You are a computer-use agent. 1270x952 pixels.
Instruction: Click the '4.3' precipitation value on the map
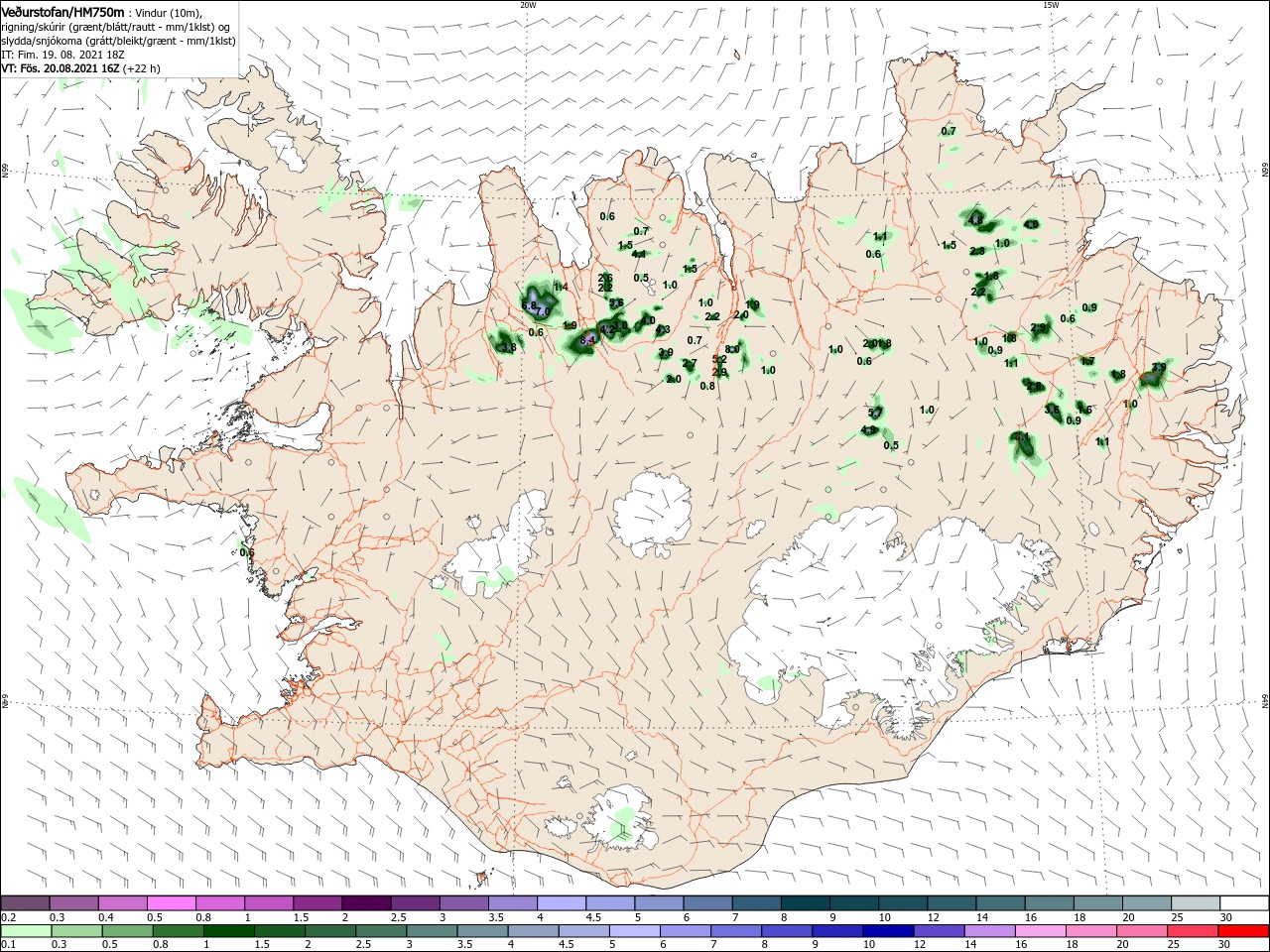pyautogui.click(x=663, y=329)
